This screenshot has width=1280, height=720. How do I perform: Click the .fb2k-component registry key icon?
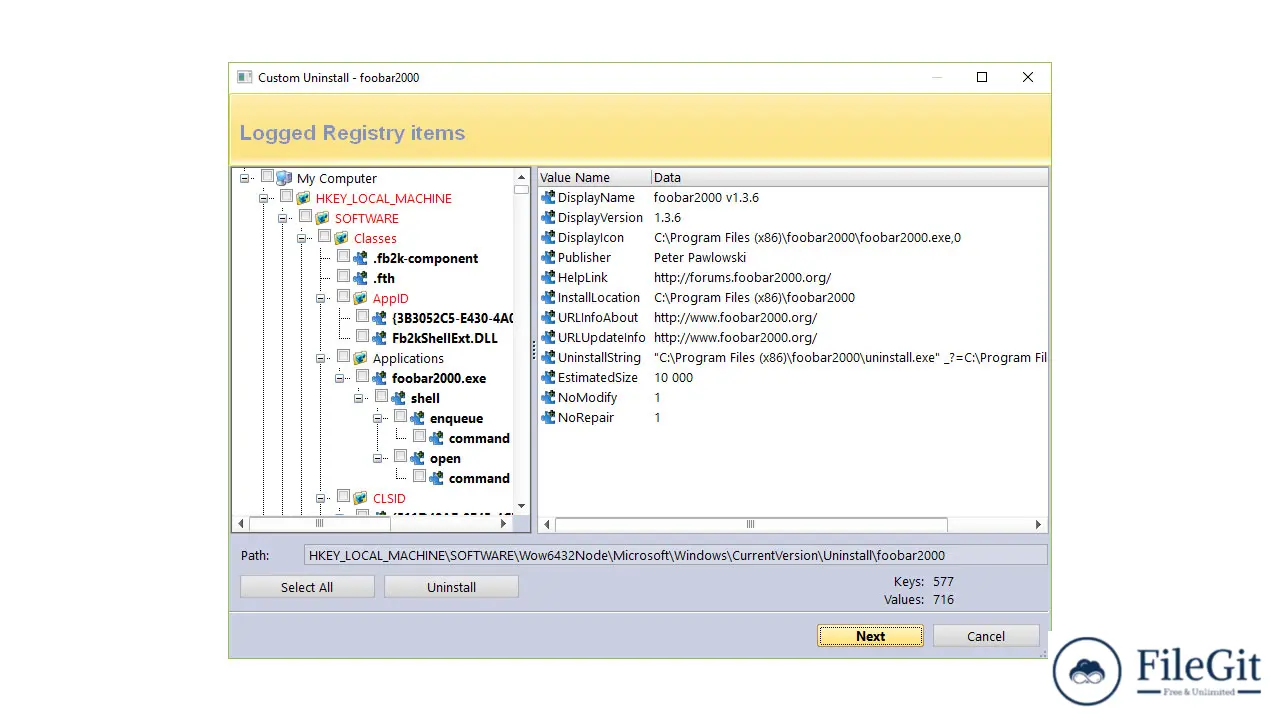point(360,258)
